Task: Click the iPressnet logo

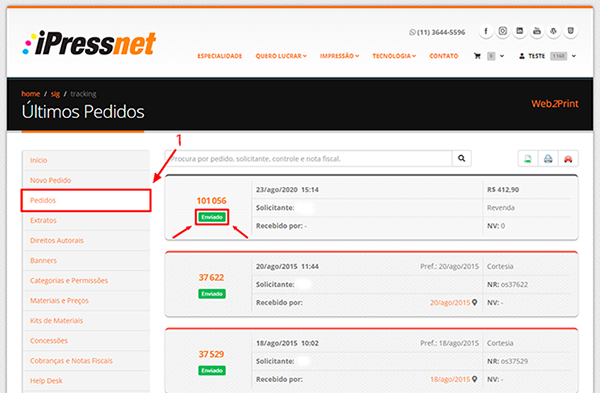Action: (89, 43)
